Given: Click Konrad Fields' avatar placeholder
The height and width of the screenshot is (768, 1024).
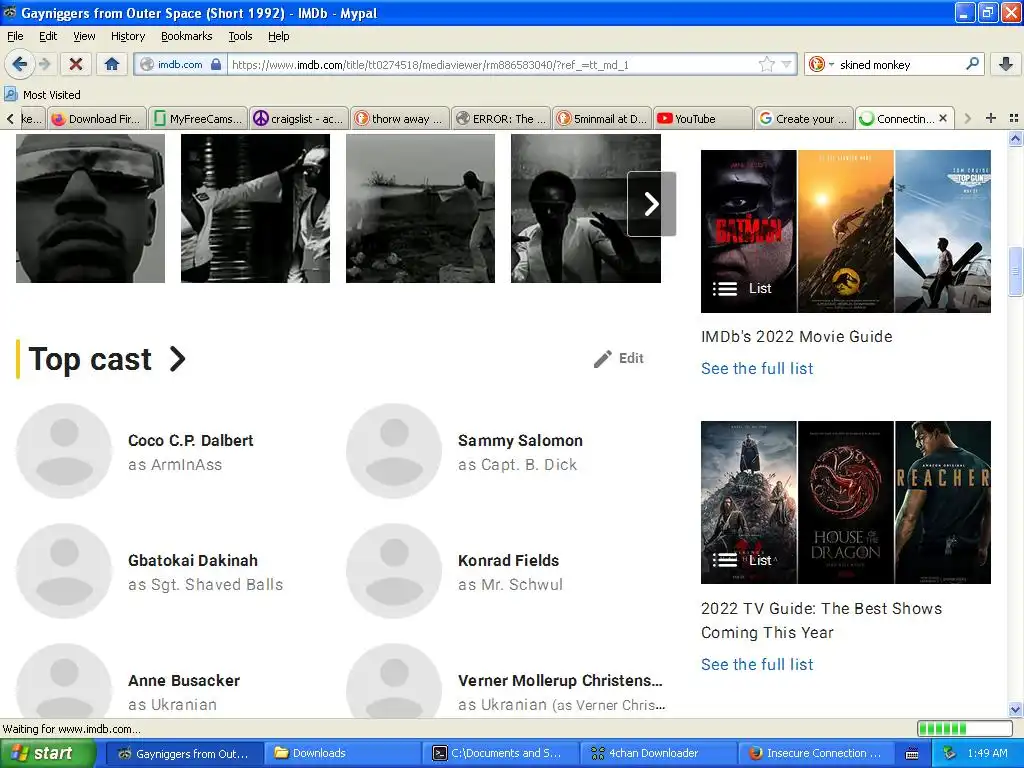Looking at the screenshot, I should (394, 571).
